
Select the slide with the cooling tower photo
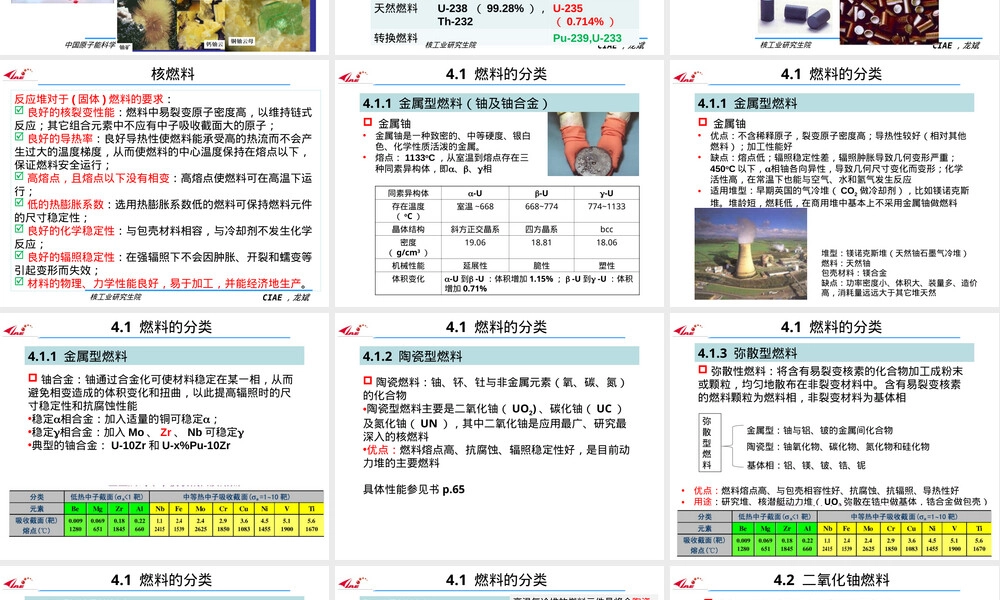click(x=834, y=184)
